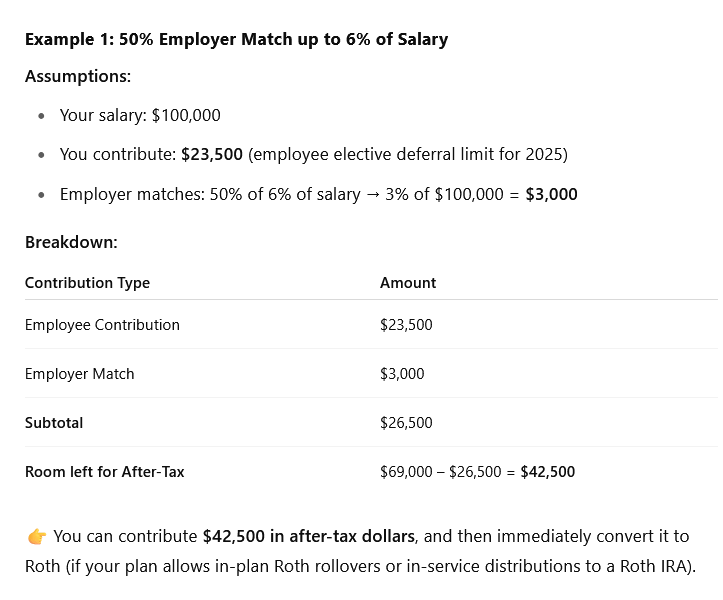Click the Contribution Type column header
The image size is (723, 600).
[87, 283]
